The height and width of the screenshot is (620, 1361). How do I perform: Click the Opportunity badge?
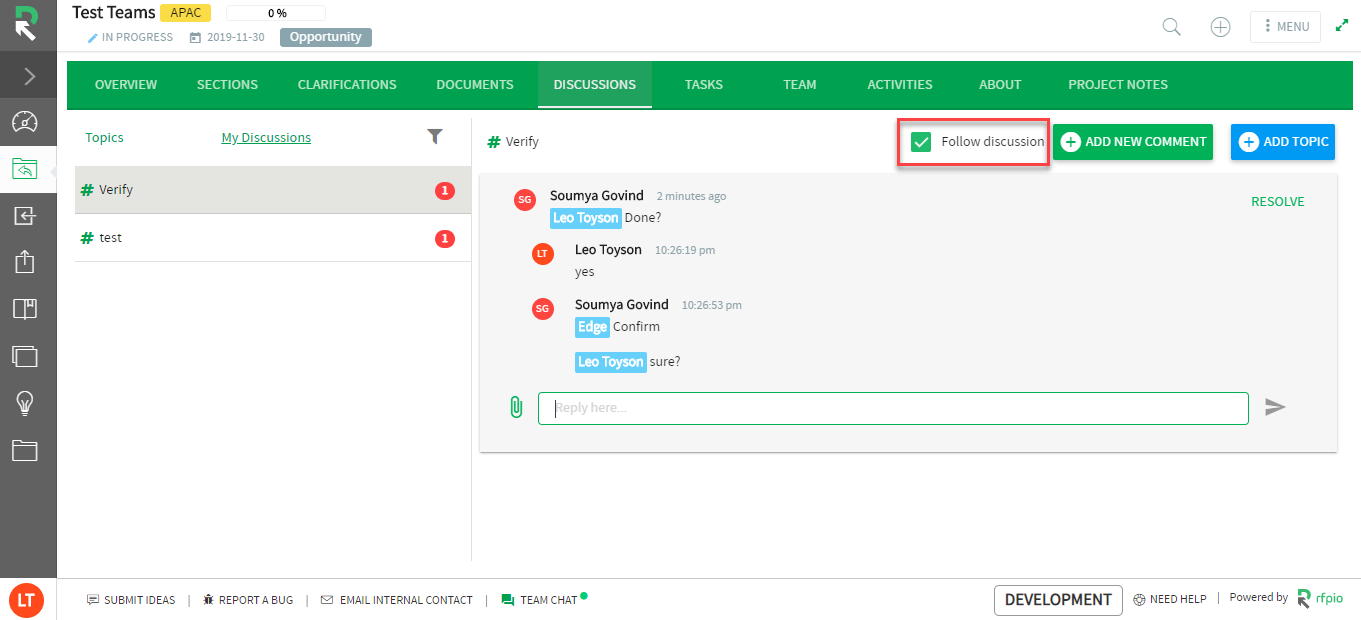pyautogui.click(x=326, y=37)
